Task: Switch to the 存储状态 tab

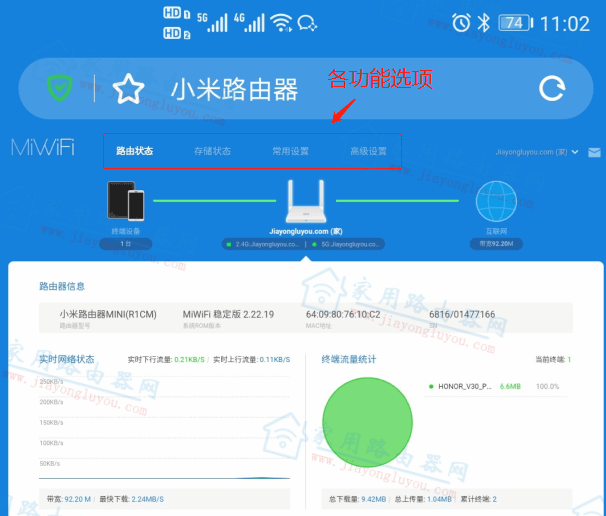Action: pyautogui.click(x=212, y=152)
